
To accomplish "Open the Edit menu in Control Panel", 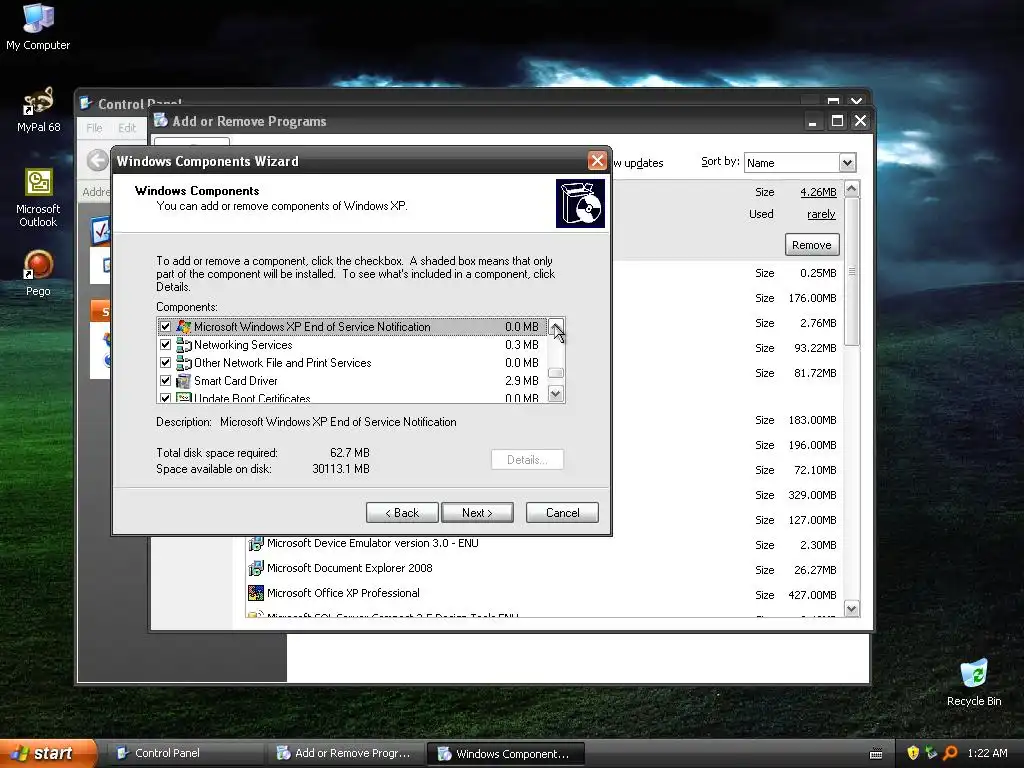I will (x=127, y=128).
